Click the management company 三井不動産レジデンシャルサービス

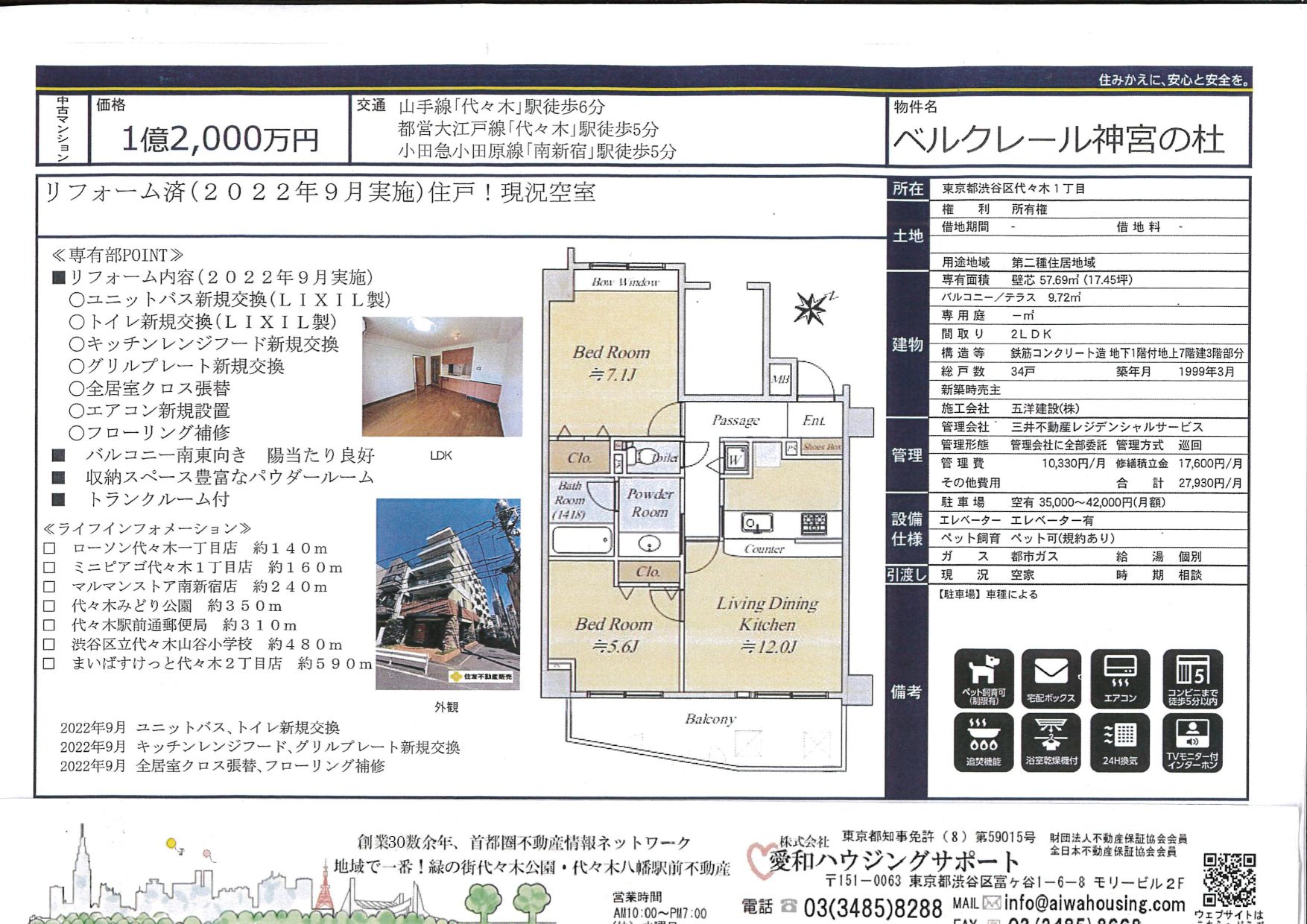pyautogui.click(x=1107, y=426)
